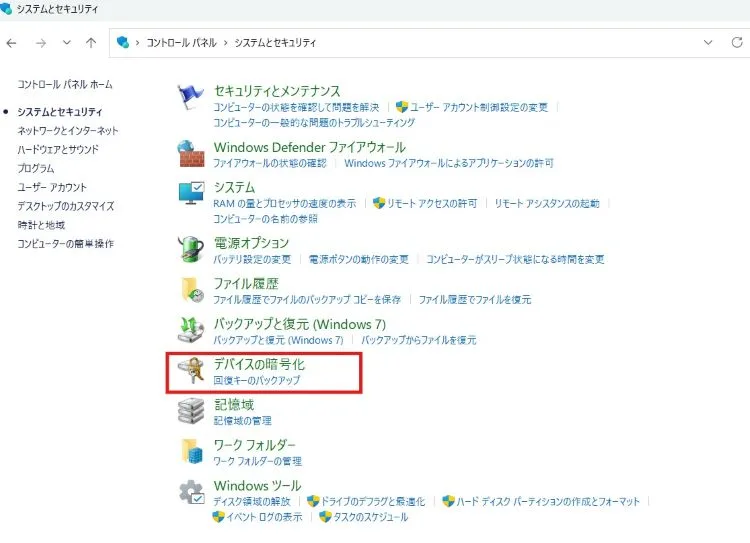Click the Security and Maintenance flag icon
The height and width of the screenshot is (543, 750).
point(190,98)
